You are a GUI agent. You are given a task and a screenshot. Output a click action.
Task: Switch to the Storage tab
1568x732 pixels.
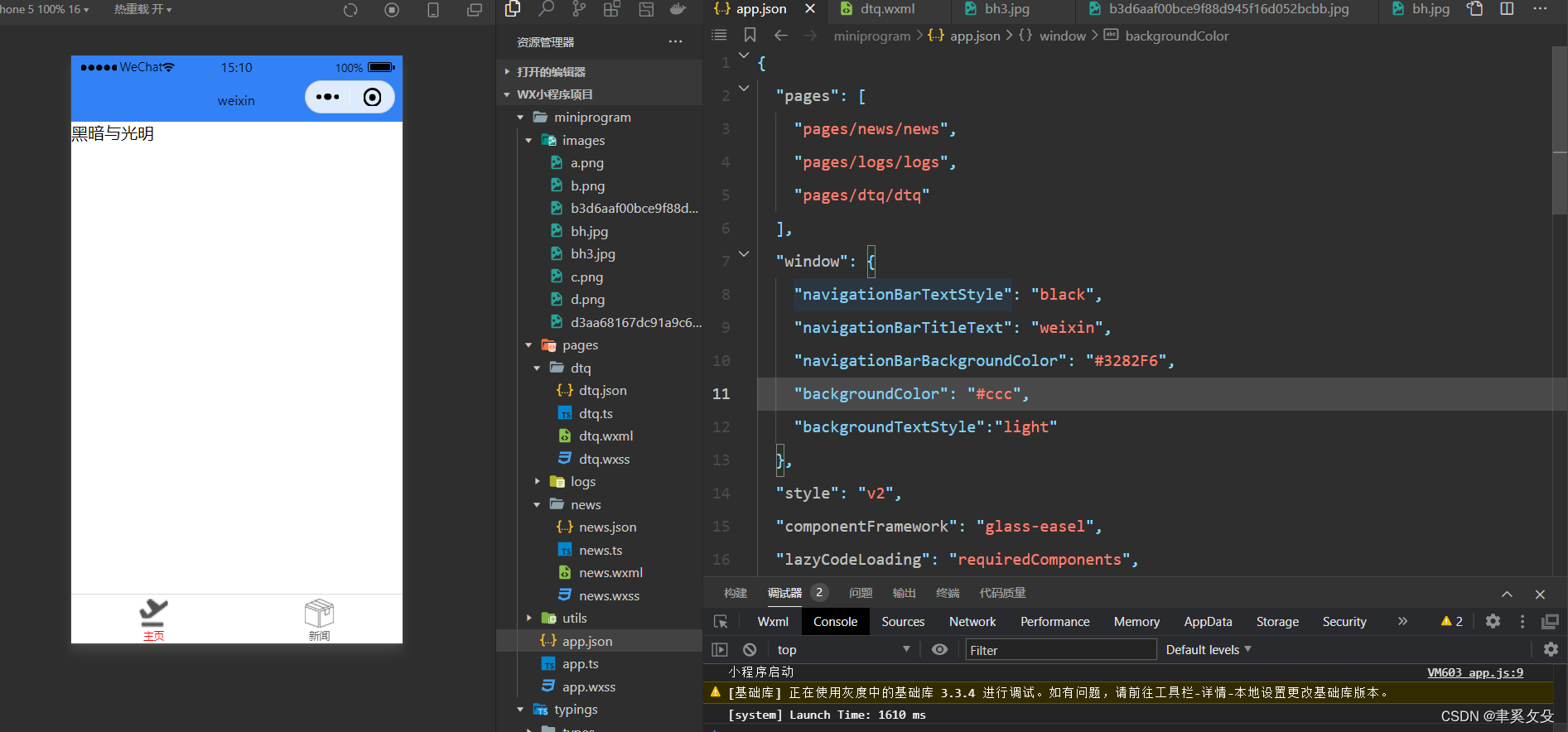(1277, 622)
